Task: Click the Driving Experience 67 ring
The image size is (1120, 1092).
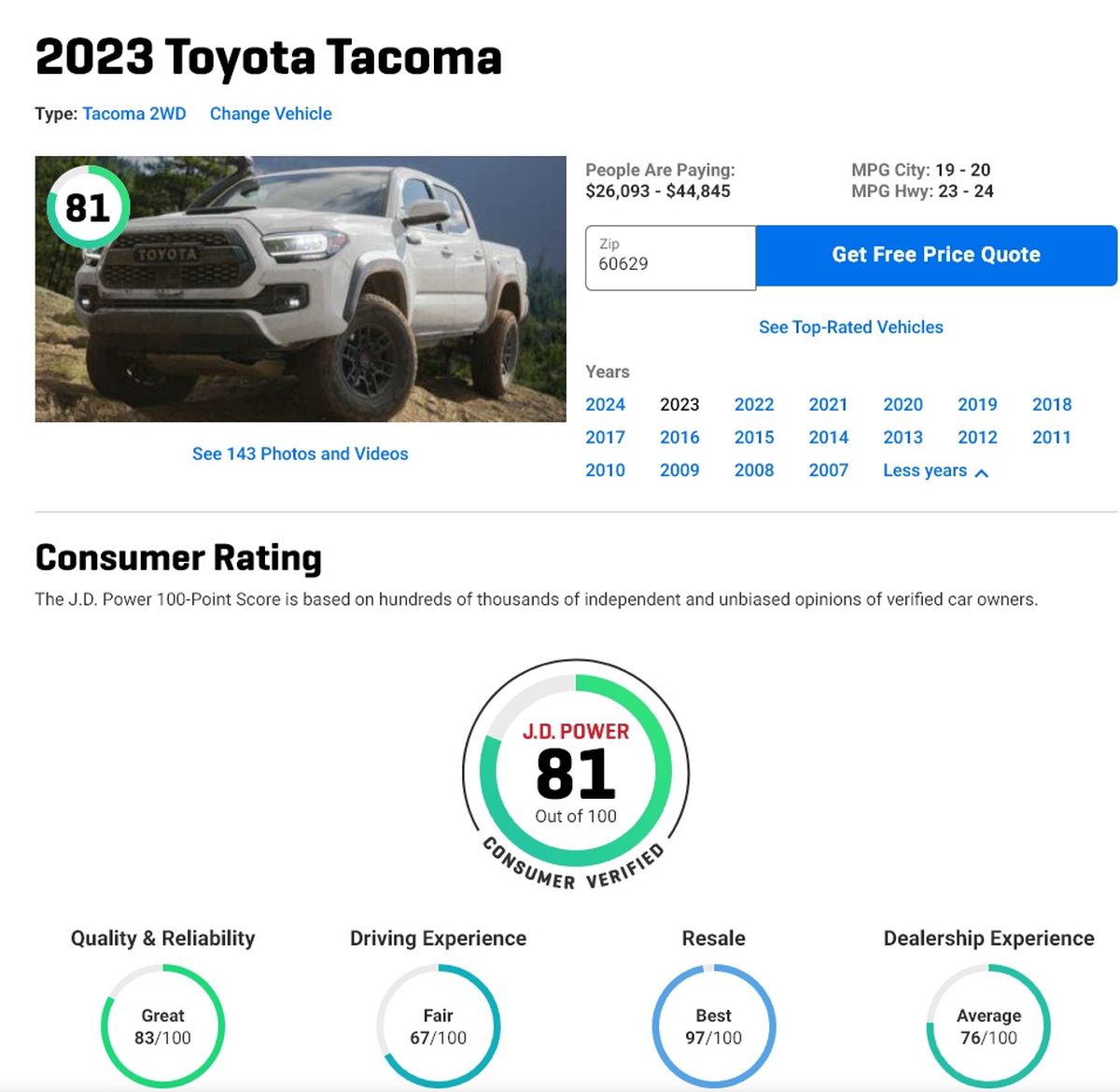Action: point(438,1025)
